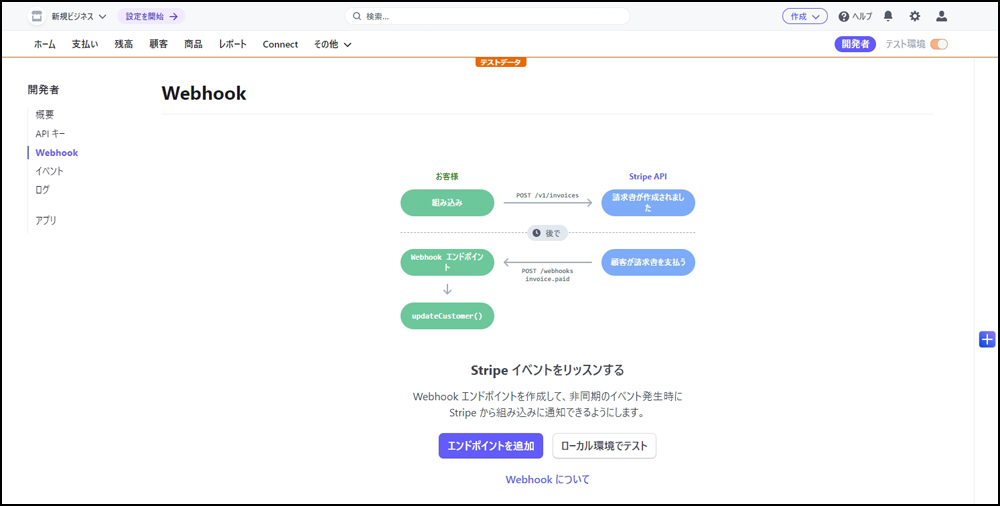Toggle the テスト環境 switch
This screenshot has height=506, width=1000.
pos(939,45)
